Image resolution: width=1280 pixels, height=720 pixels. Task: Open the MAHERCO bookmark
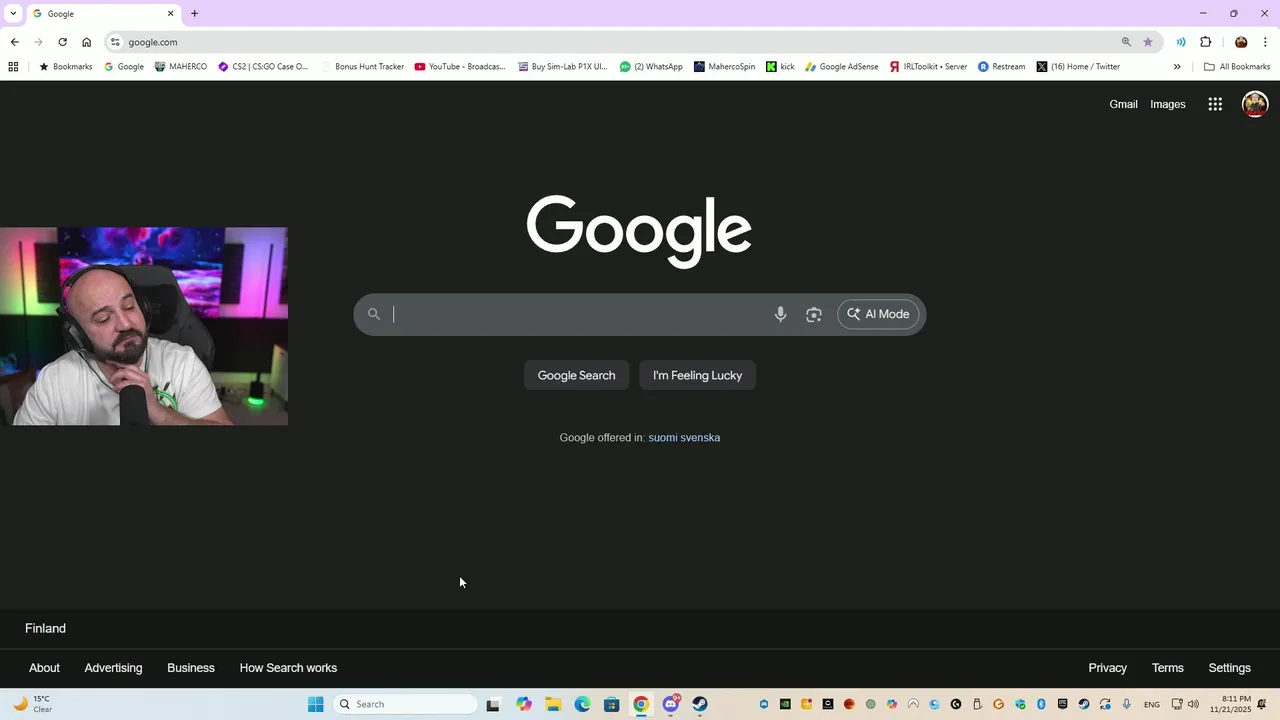181,67
